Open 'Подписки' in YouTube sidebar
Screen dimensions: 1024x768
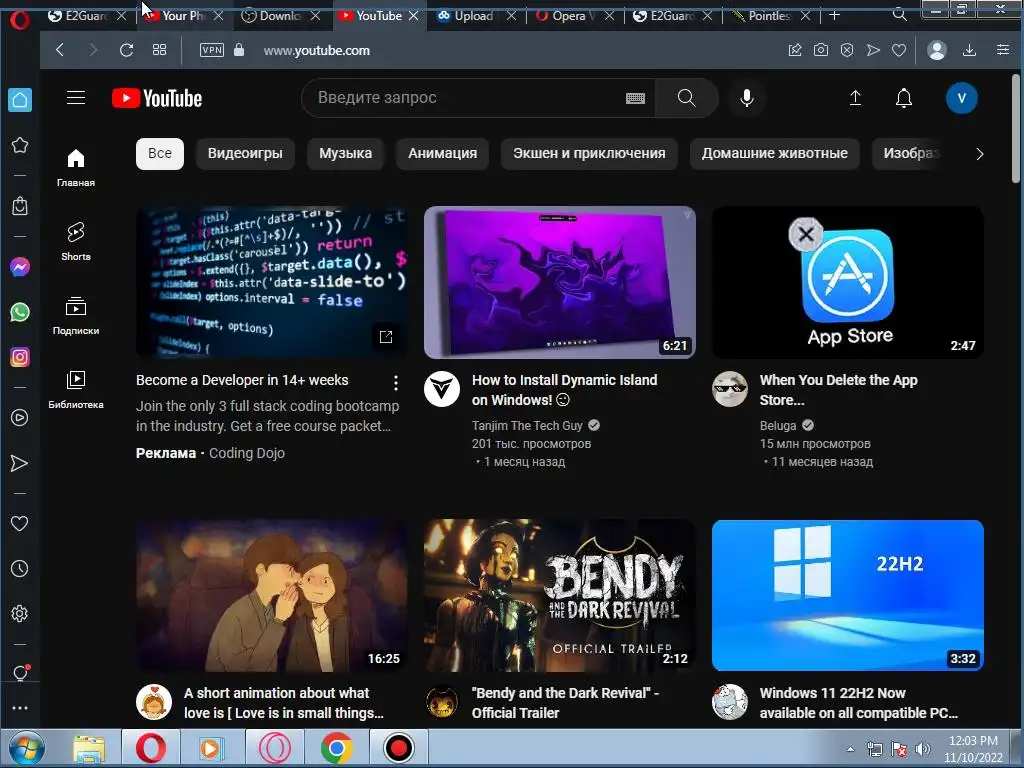coord(76,316)
